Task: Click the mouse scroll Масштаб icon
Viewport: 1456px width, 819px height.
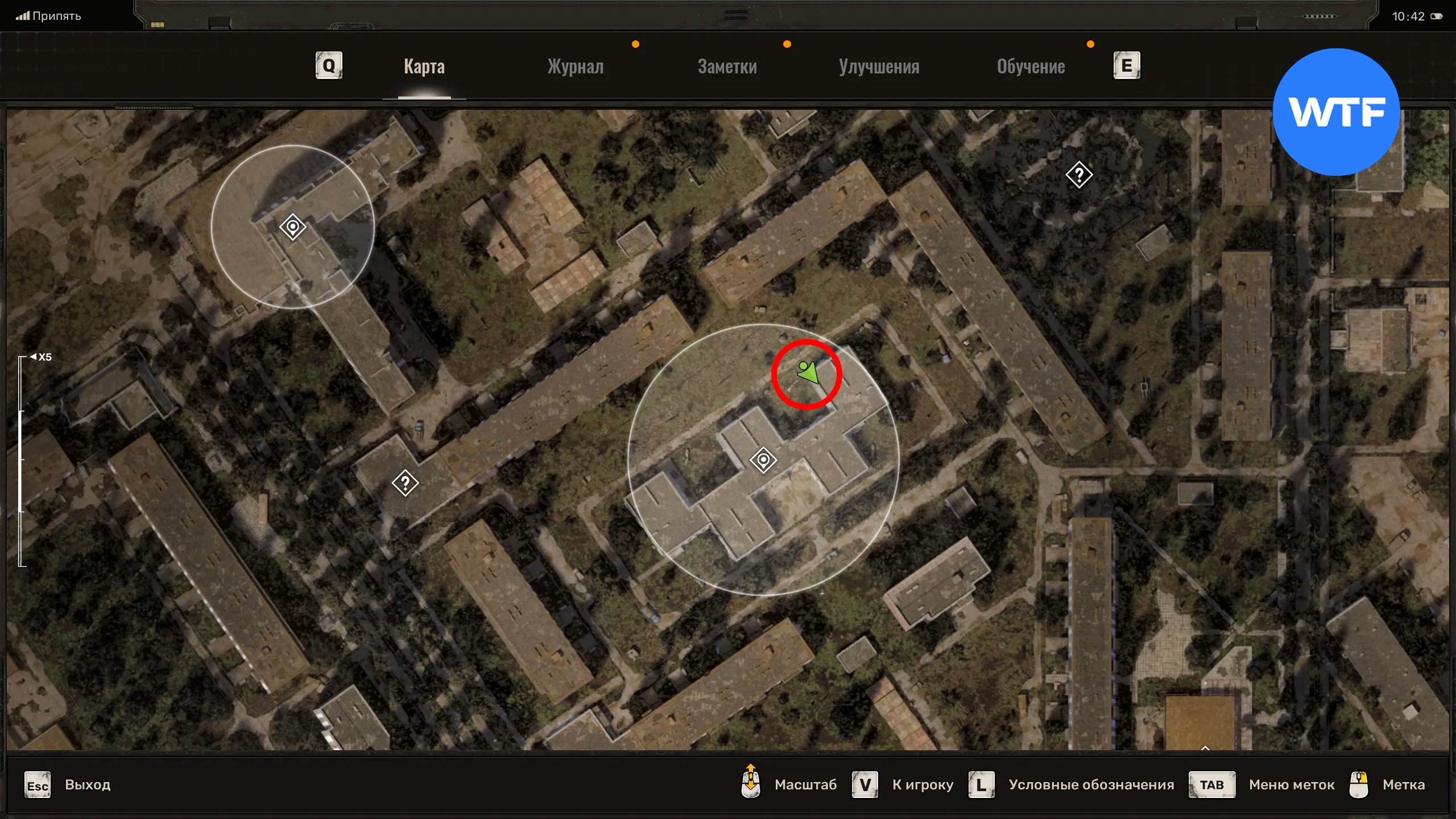Action: click(751, 782)
